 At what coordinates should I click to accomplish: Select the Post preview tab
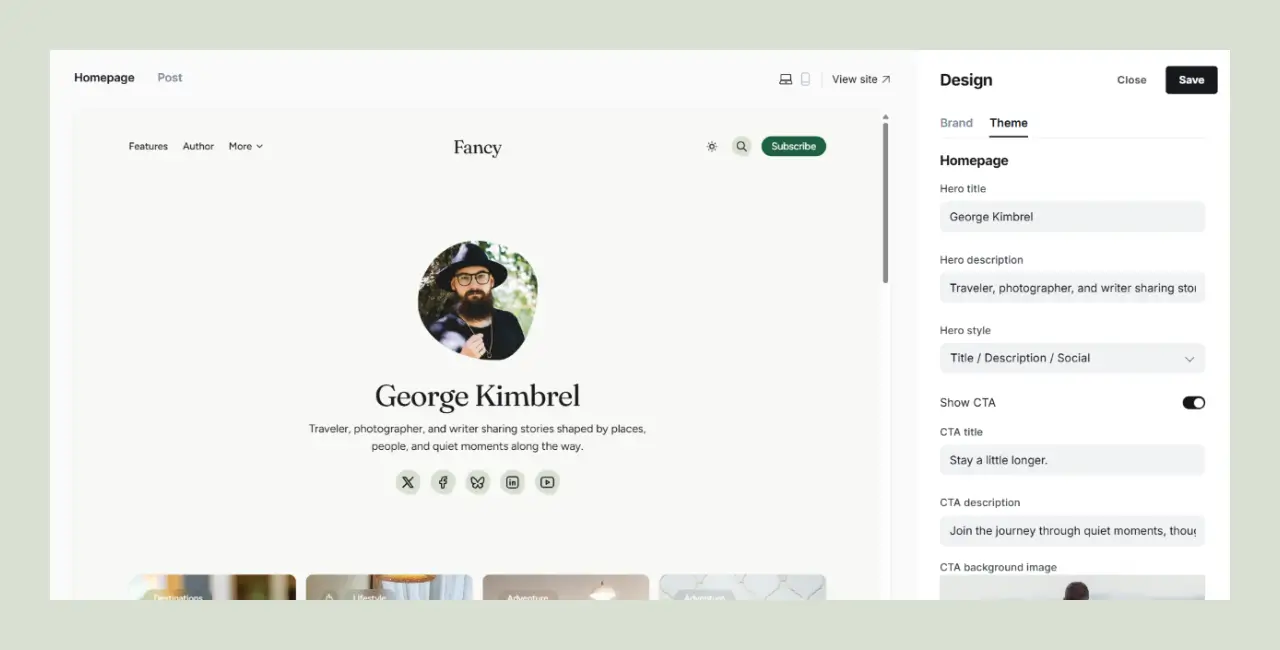click(170, 78)
